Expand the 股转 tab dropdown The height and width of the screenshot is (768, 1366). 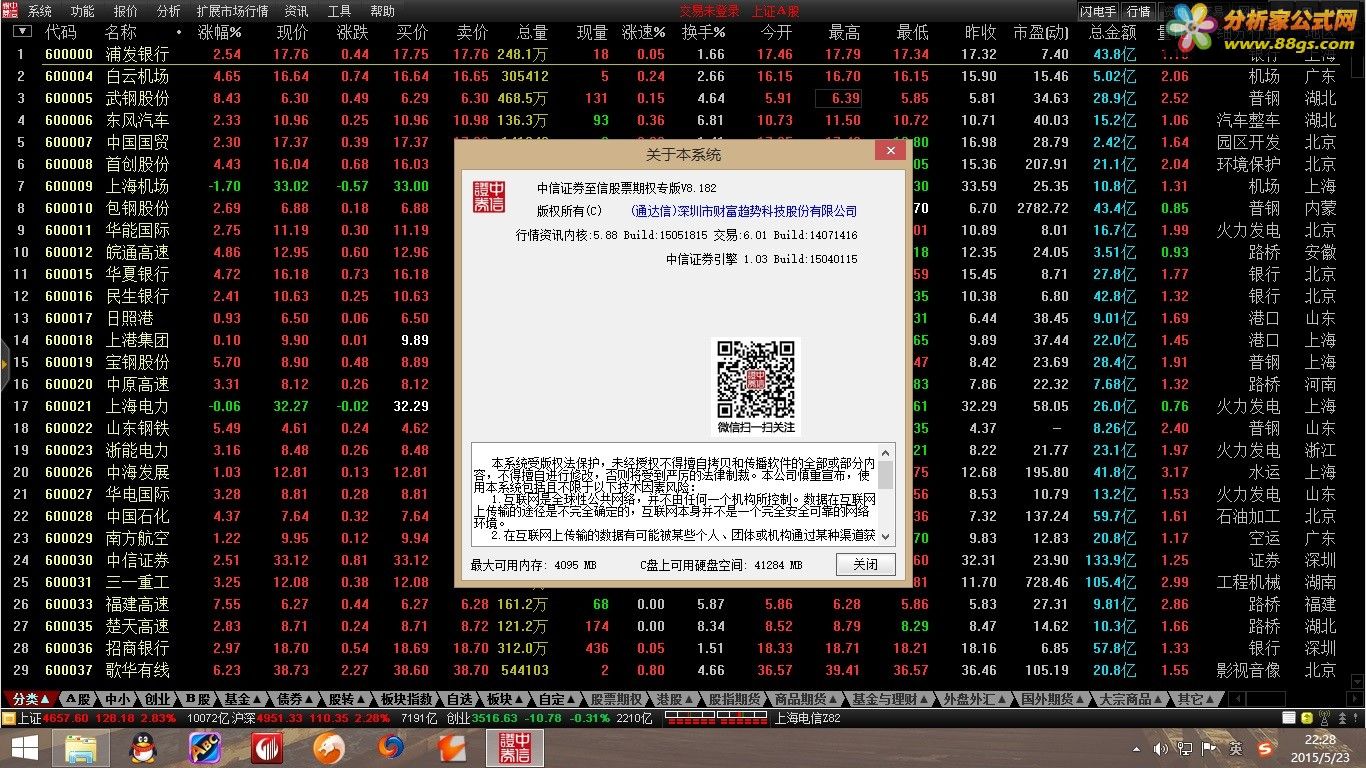coord(348,699)
